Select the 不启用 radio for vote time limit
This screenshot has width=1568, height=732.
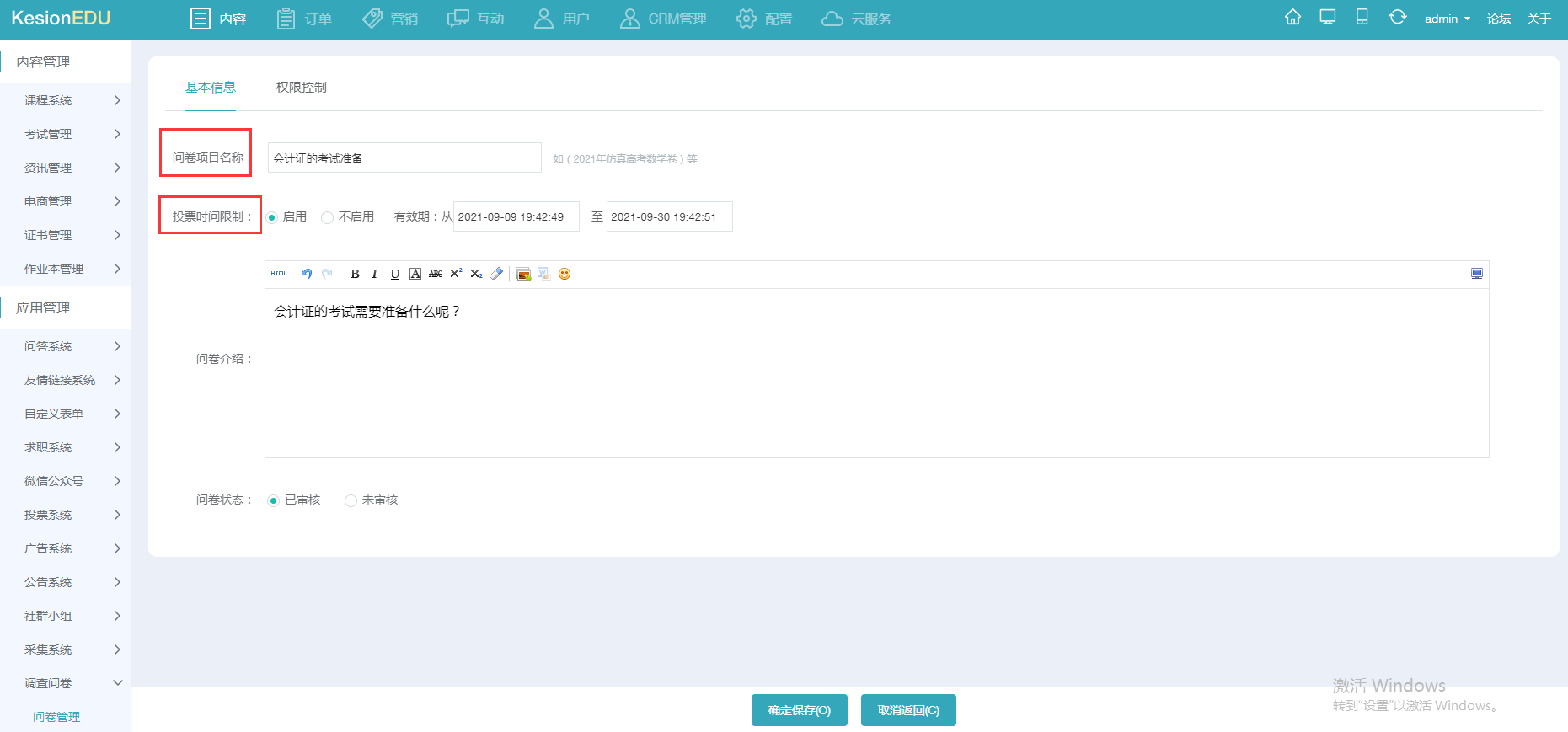point(328,217)
